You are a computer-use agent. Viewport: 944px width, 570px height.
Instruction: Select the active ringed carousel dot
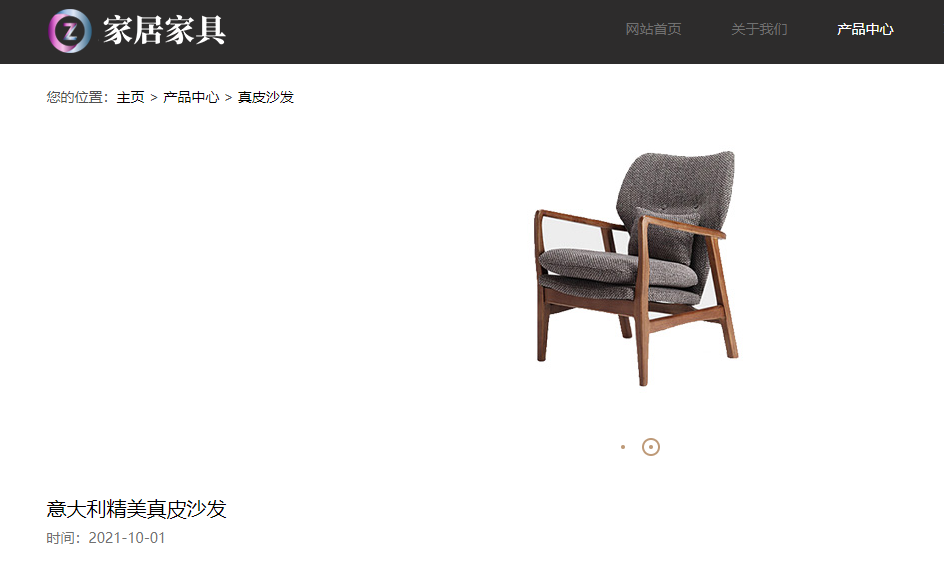pos(651,447)
